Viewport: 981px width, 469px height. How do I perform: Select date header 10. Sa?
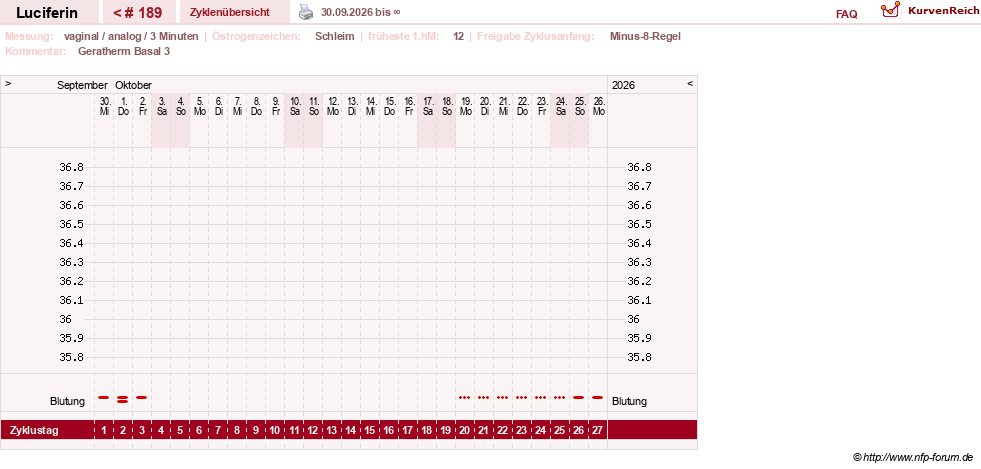coord(294,106)
